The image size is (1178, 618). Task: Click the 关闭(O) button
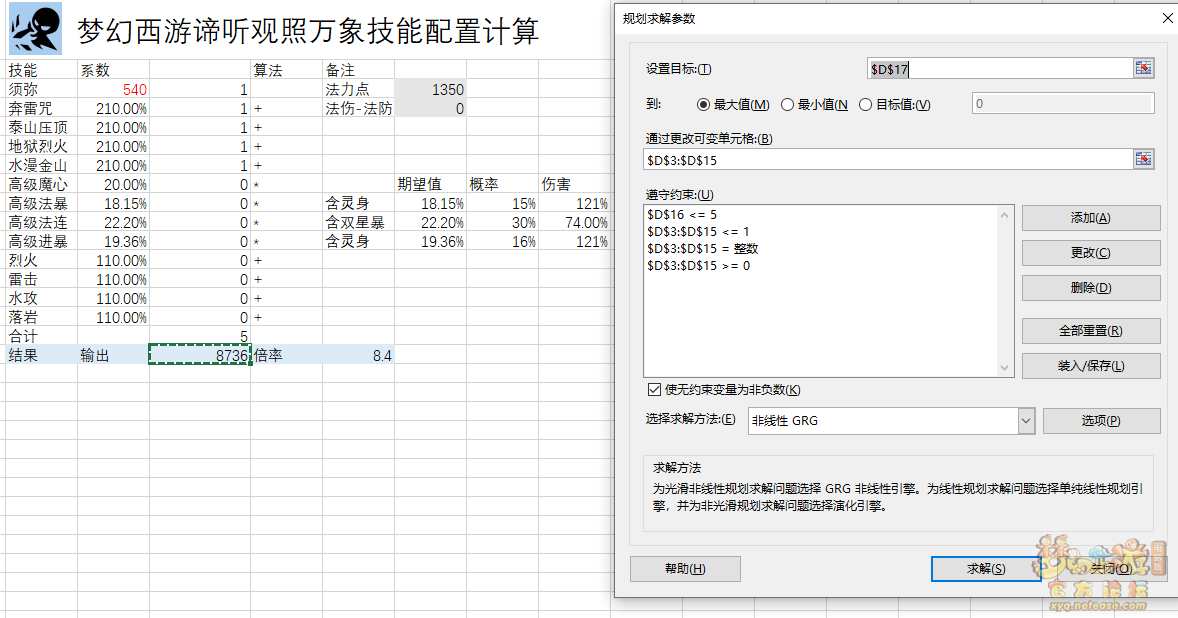tap(1110, 568)
